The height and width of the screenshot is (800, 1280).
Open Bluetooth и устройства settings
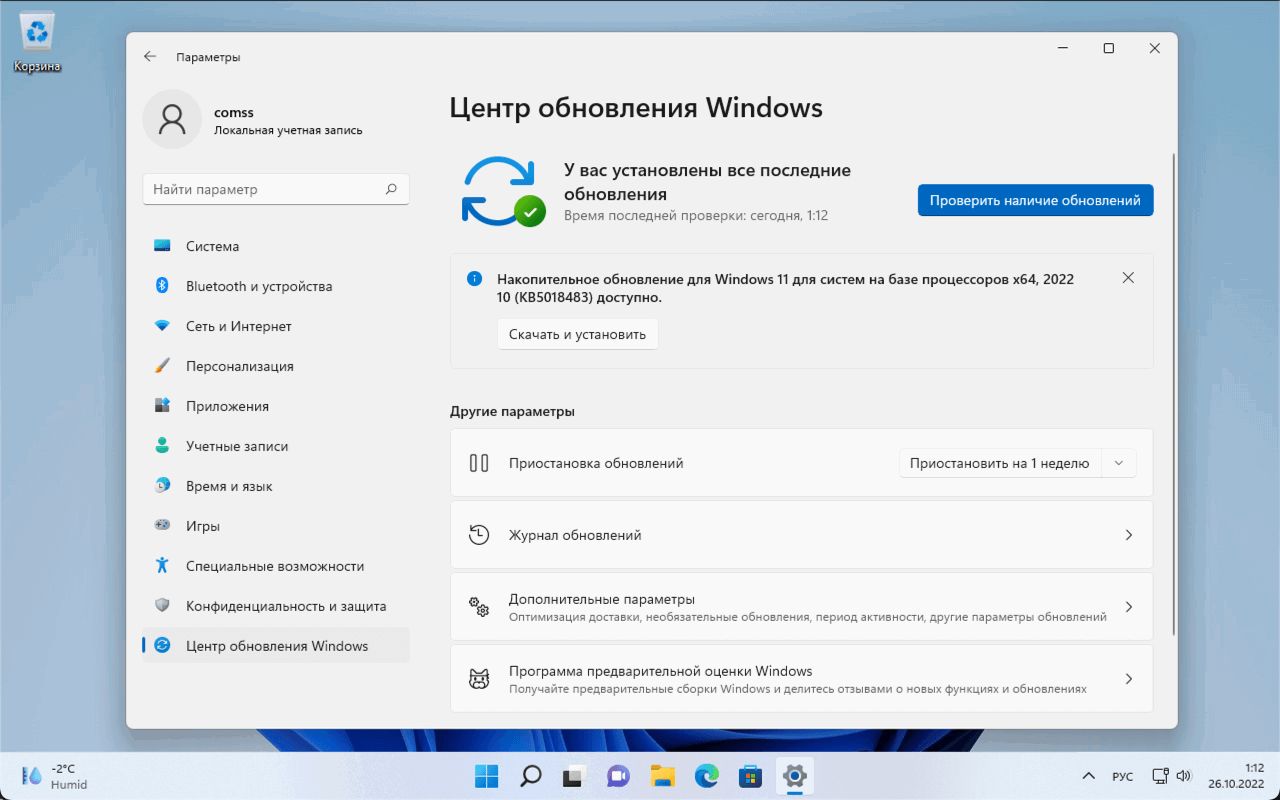pyautogui.click(x=276, y=286)
